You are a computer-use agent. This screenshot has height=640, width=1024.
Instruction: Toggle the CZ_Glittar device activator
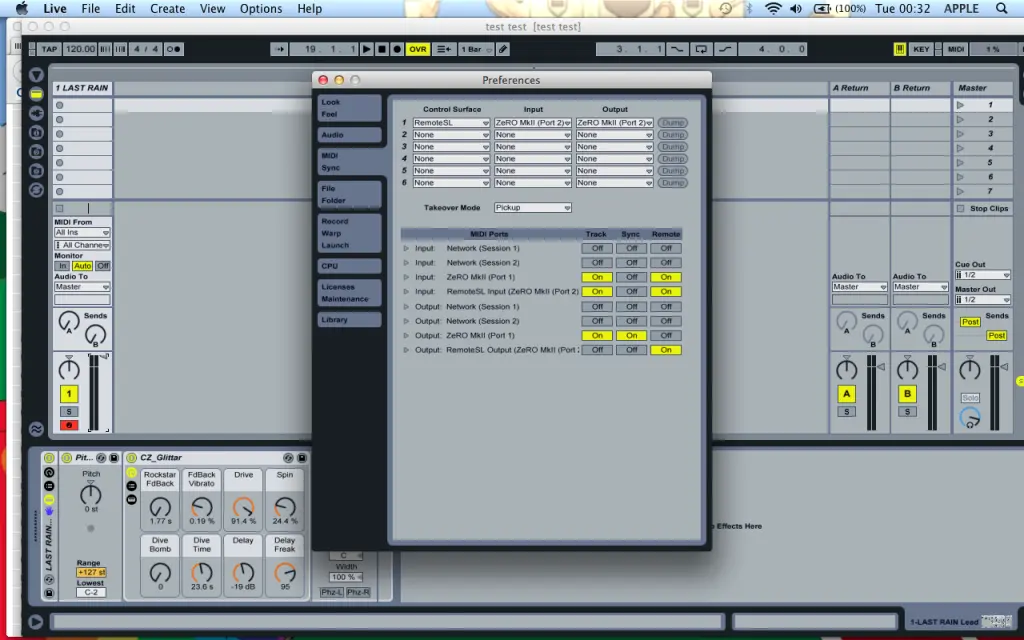coord(131,458)
